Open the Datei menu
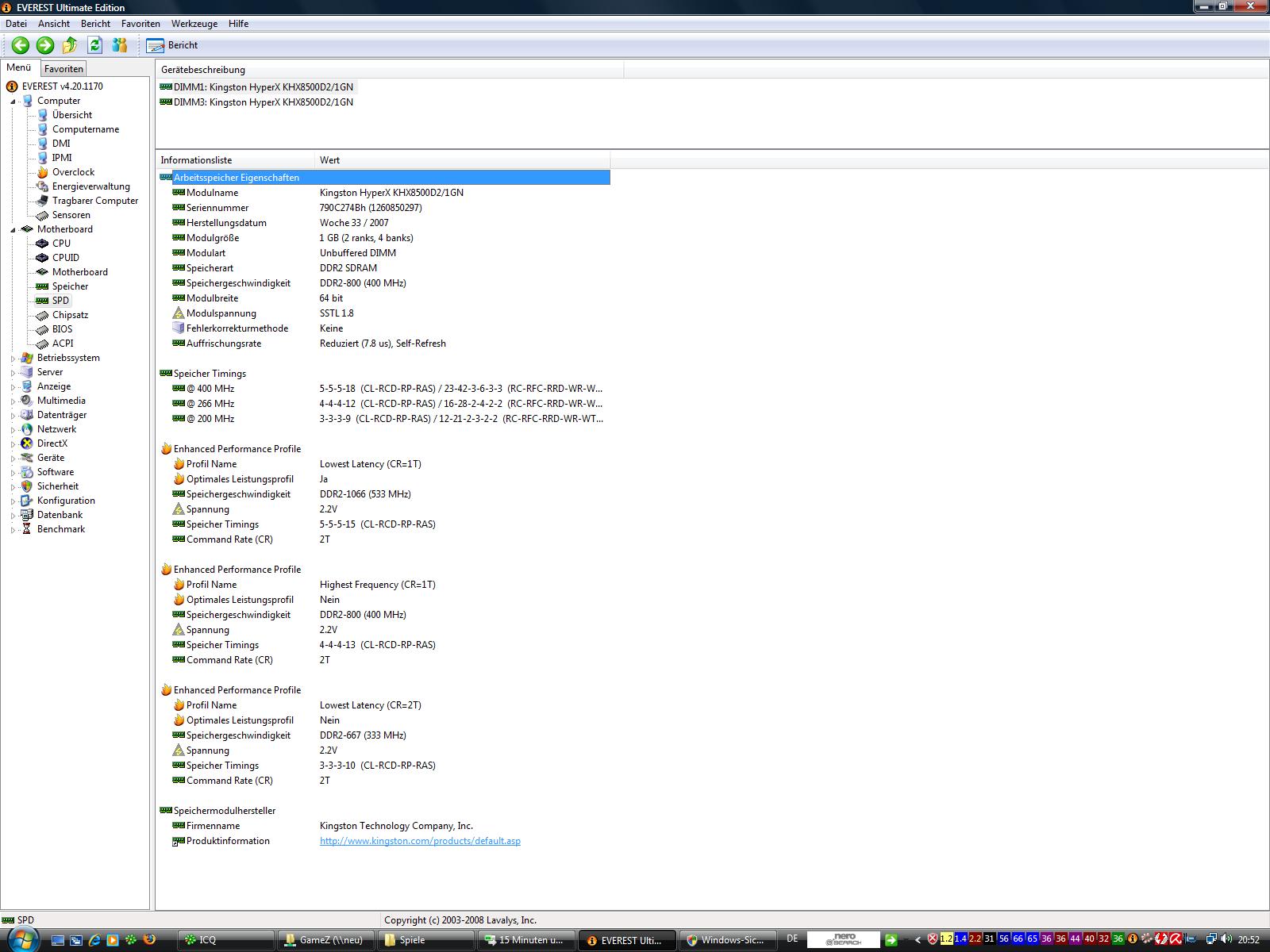 [x=16, y=24]
